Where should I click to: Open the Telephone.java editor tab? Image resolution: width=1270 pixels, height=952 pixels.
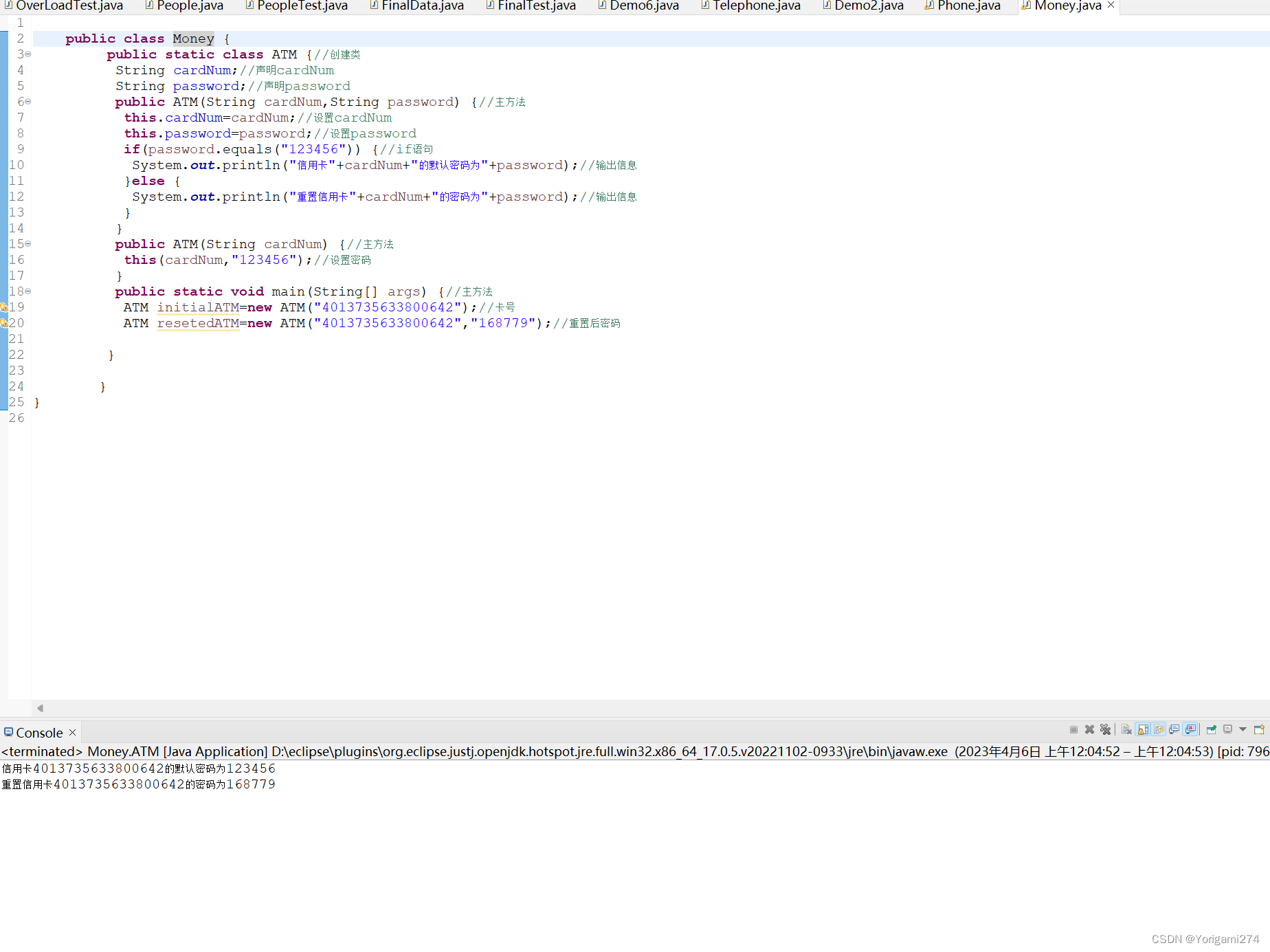(x=750, y=5)
